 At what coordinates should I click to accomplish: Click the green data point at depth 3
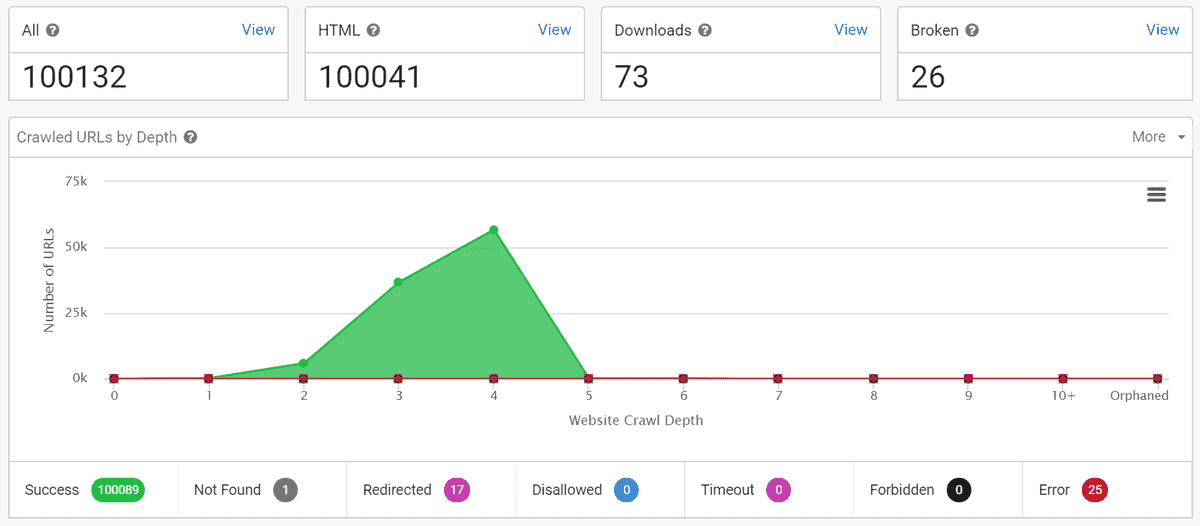point(398,282)
